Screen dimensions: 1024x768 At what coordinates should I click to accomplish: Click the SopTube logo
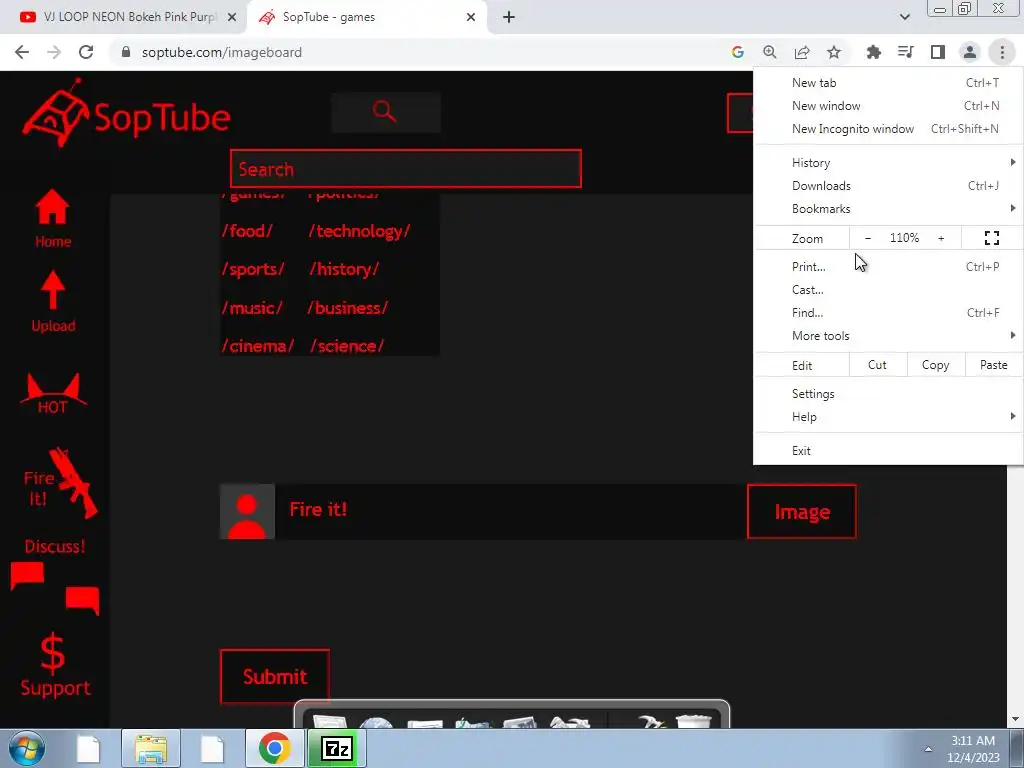pos(126,112)
